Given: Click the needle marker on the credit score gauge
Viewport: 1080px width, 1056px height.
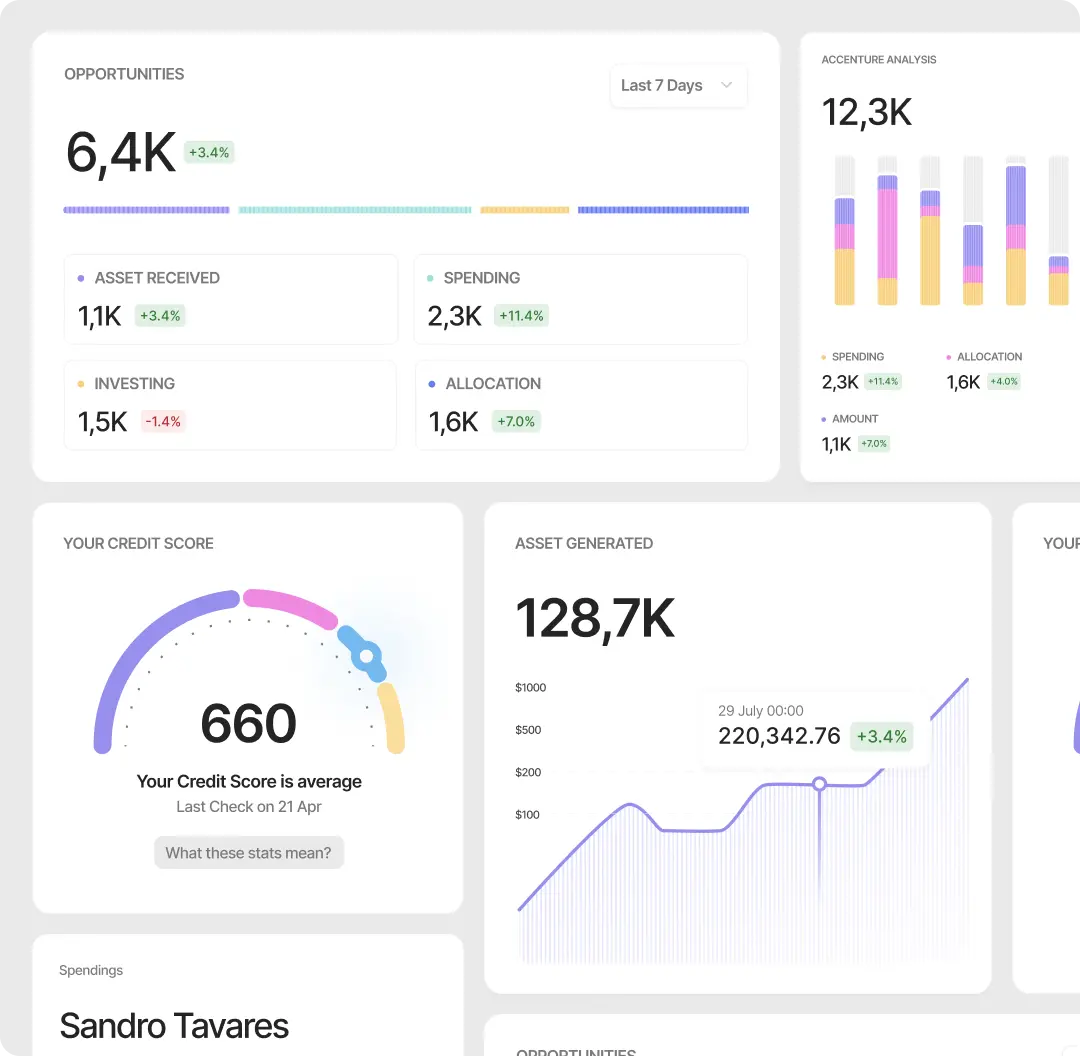Looking at the screenshot, I should pos(367,655).
